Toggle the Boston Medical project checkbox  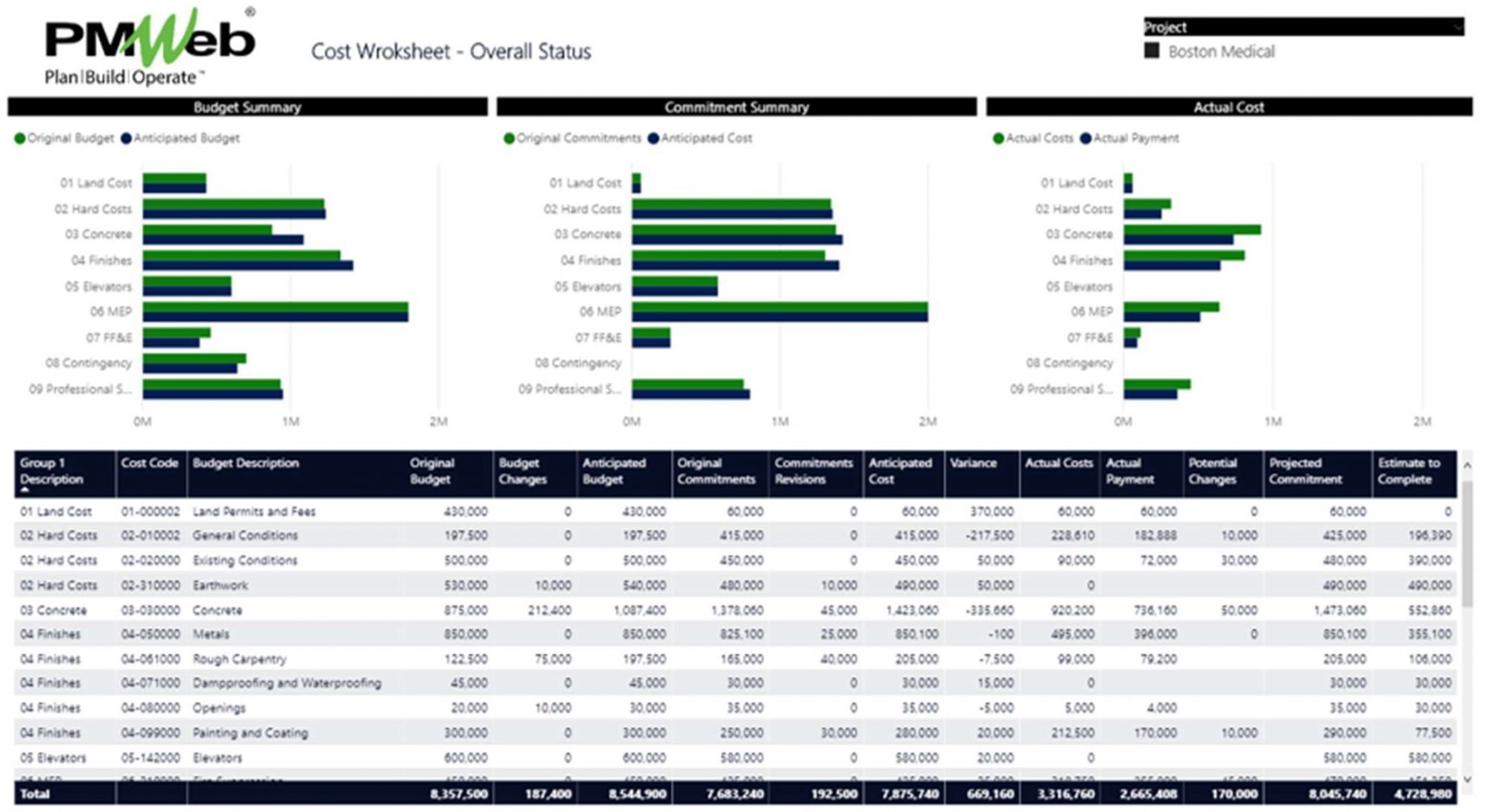pos(1152,51)
